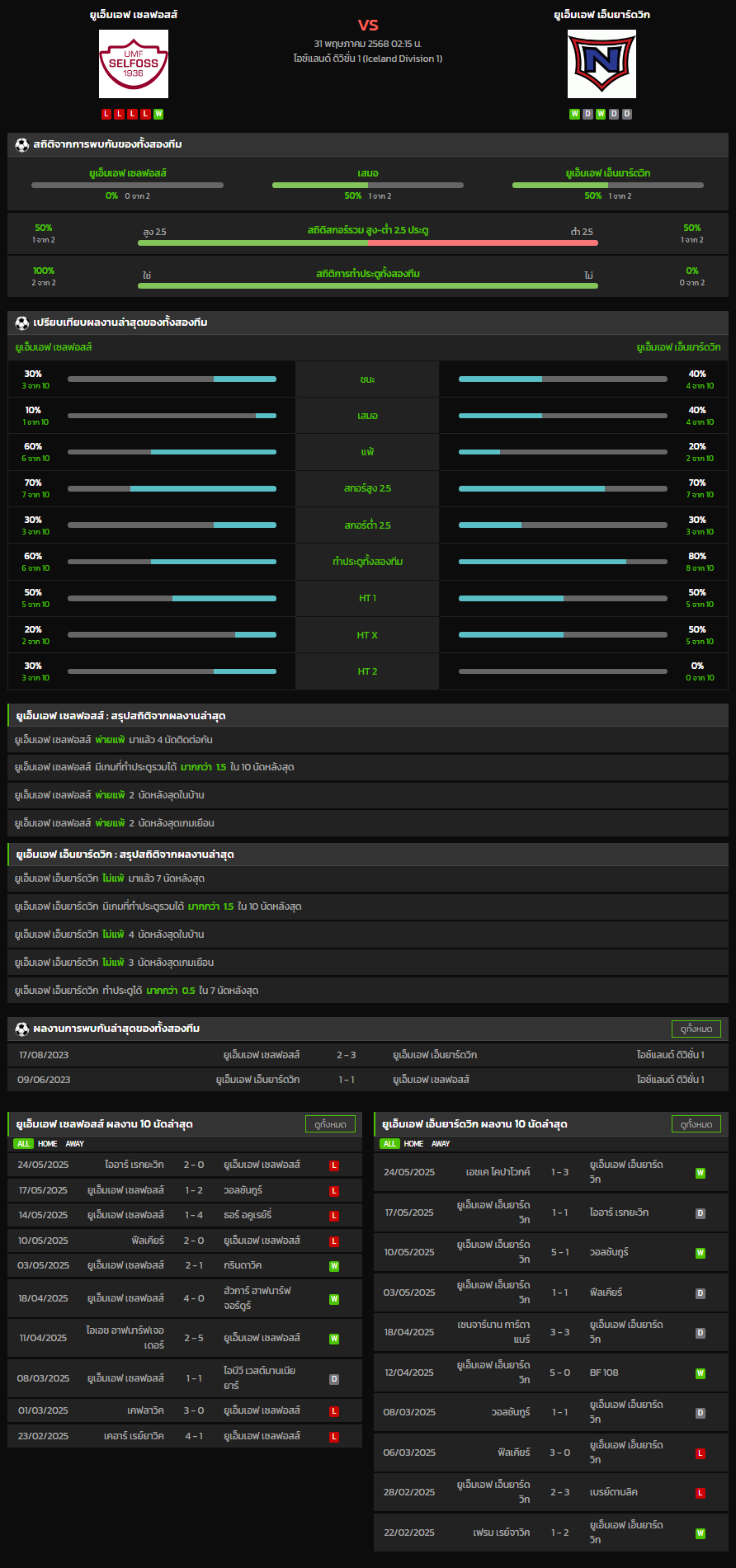Click L badge on the 28/02/2025 Njarðvík match
The image size is (736, 1568).
click(x=701, y=1492)
